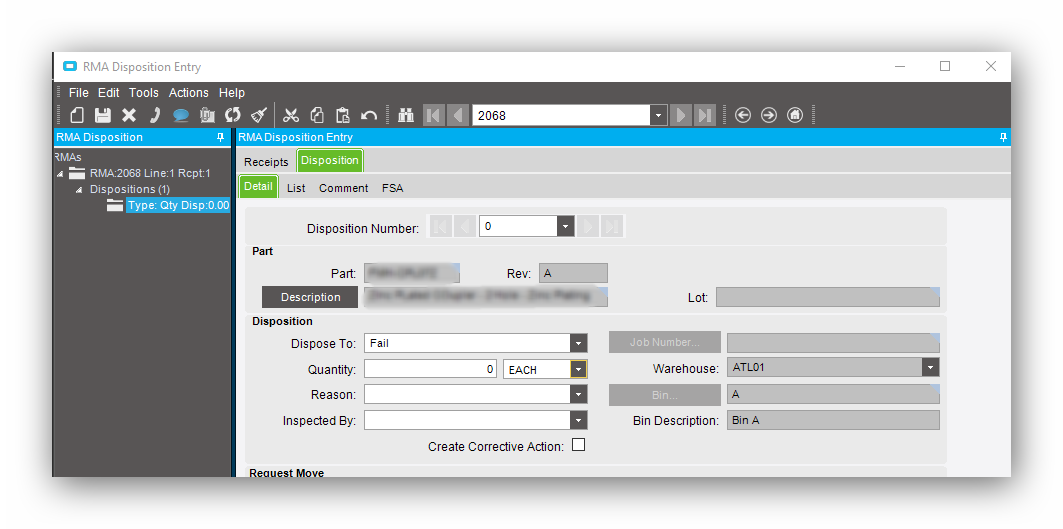Select the Detail sub-tab

[258, 187]
